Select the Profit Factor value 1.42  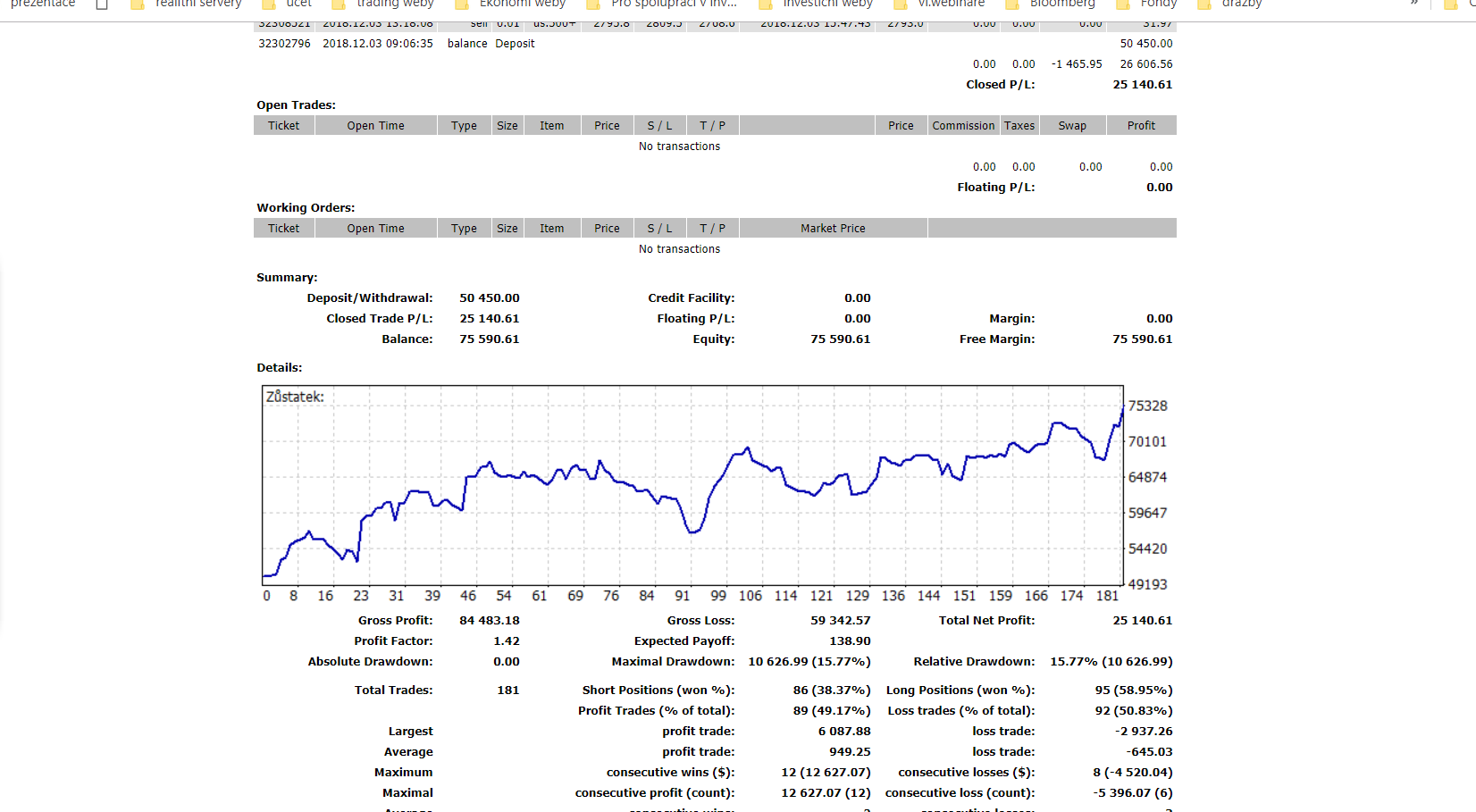coord(507,641)
